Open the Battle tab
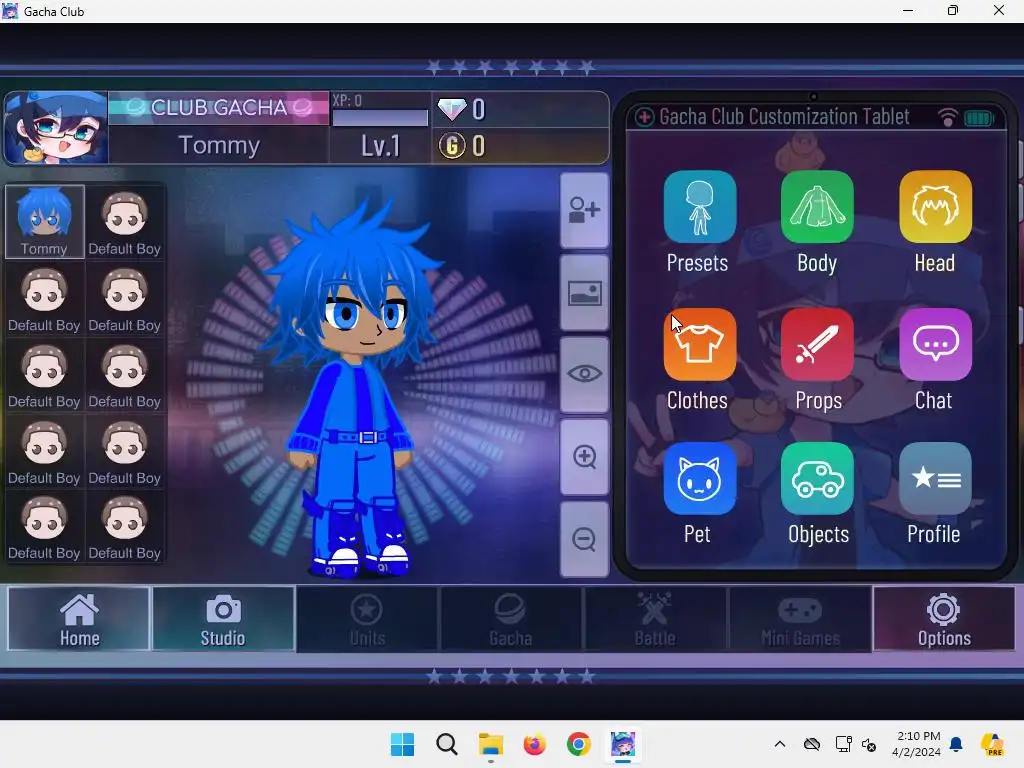This screenshot has height=768, width=1024. (x=655, y=619)
